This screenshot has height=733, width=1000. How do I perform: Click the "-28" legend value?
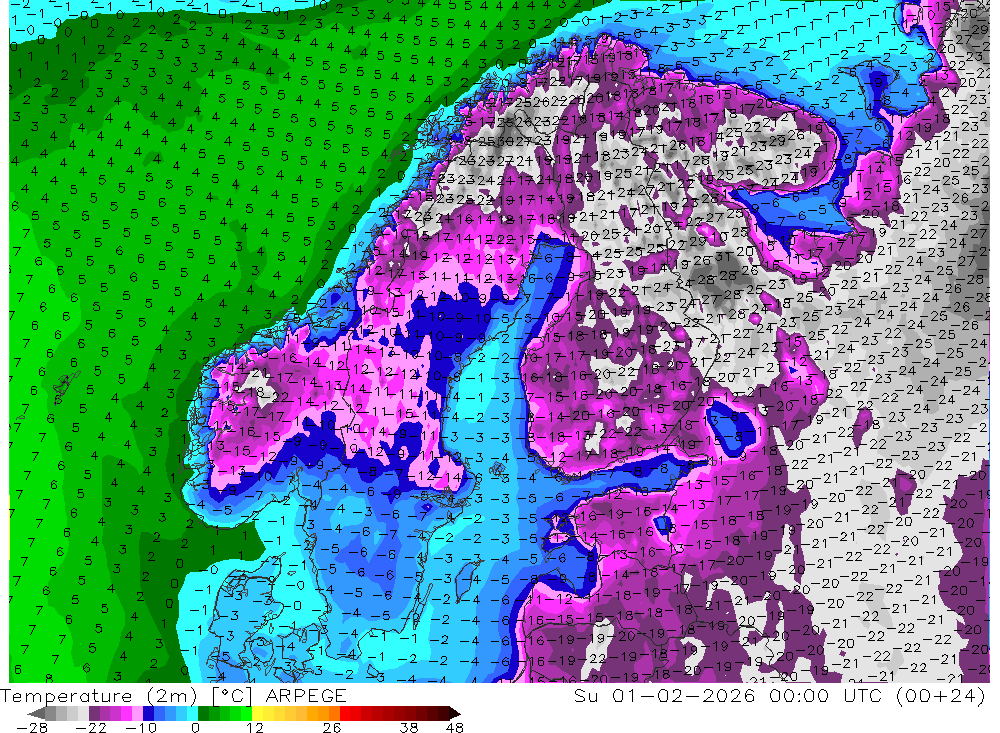click(x=32, y=728)
